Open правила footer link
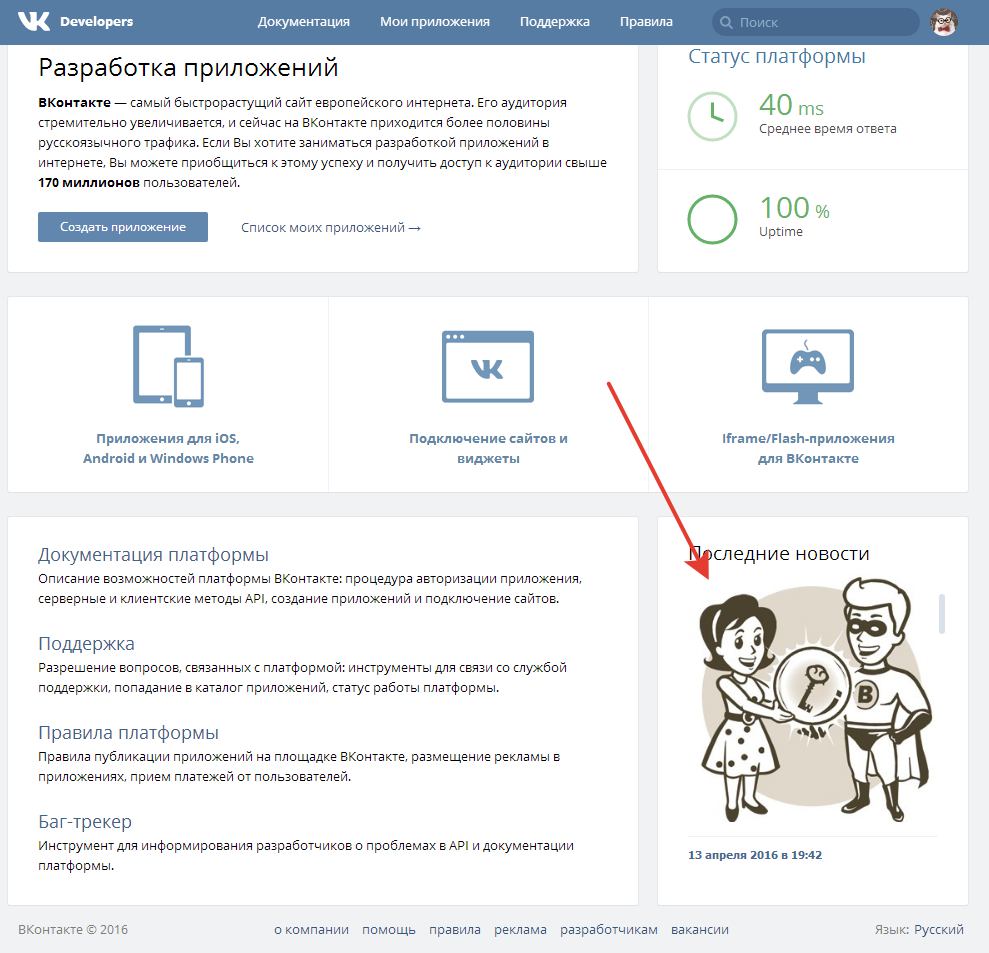 (x=455, y=929)
